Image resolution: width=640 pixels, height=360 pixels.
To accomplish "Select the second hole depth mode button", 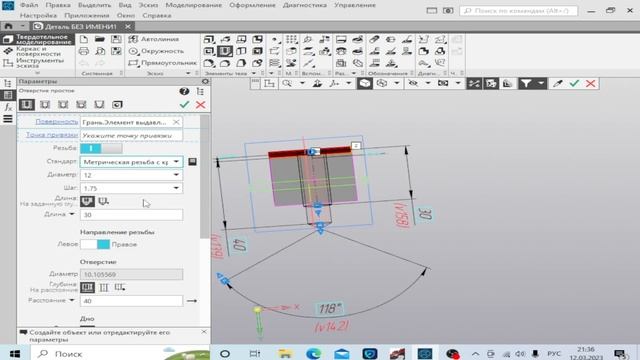I will pos(104,288).
